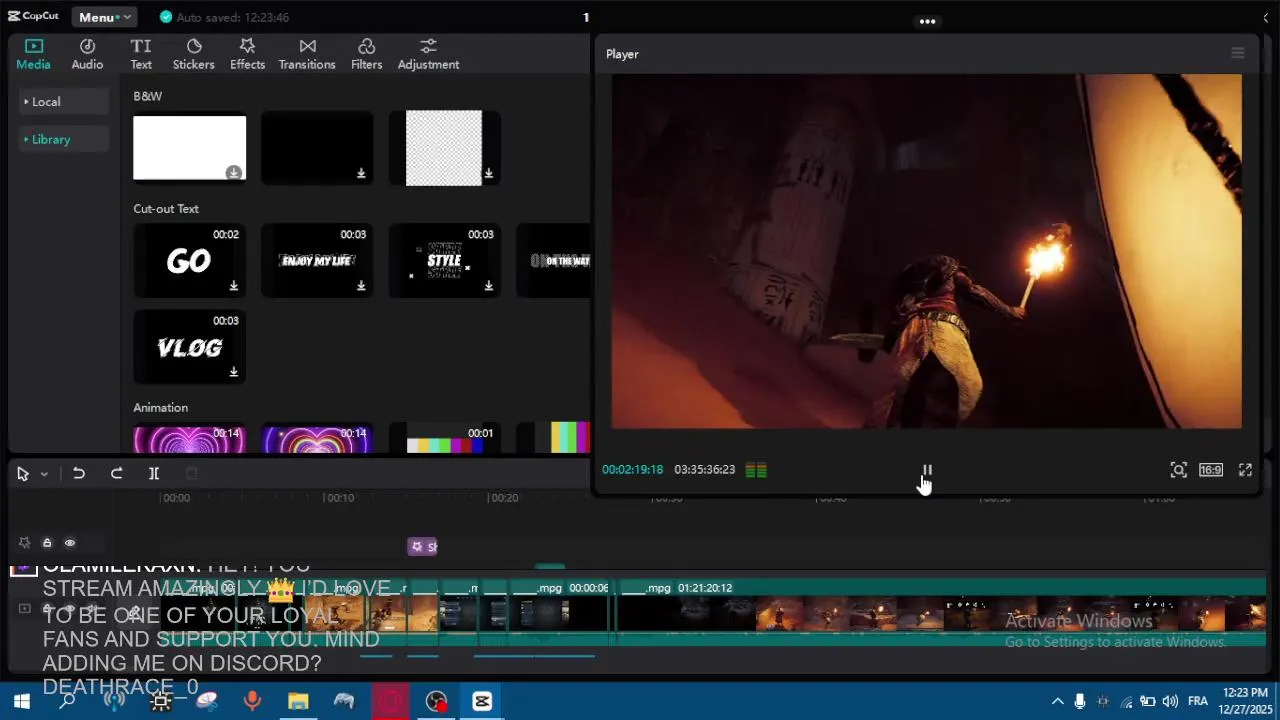
Task: Download the STYLE cut-out text
Action: coord(489,286)
